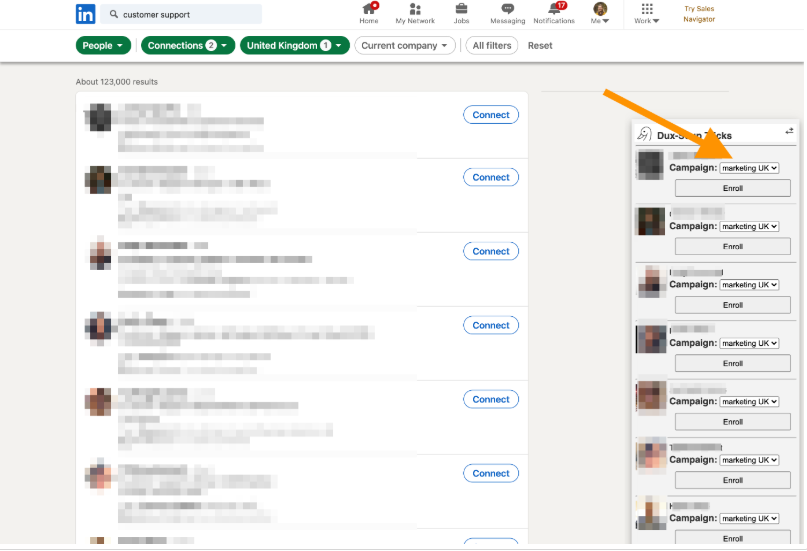Click the search field containing customer support
Viewport: 807px width, 551px height.
pyautogui.click(x=181, y=14)
